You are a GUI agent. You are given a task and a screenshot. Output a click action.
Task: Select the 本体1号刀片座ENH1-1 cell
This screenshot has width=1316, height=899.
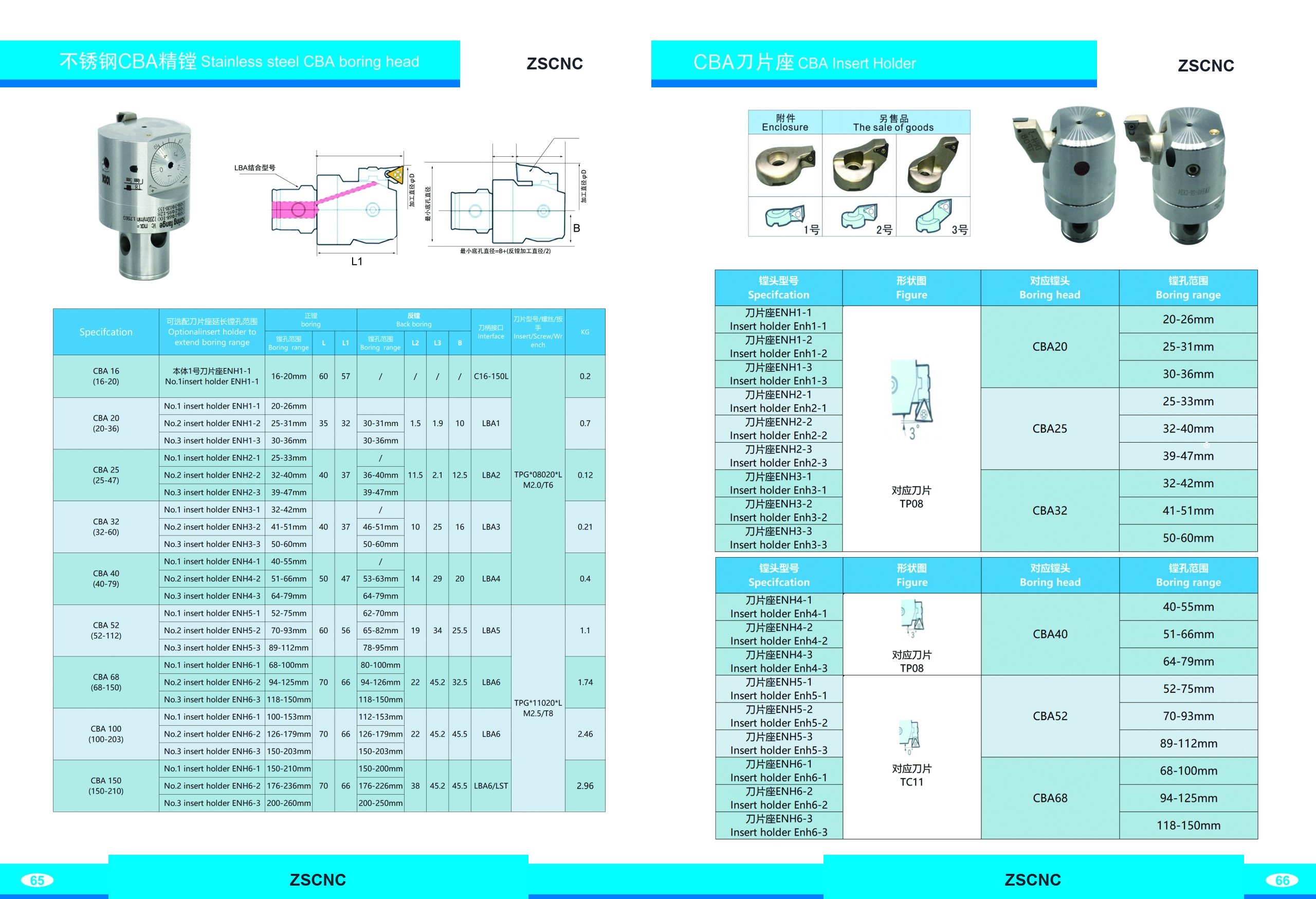pos(212,376)
